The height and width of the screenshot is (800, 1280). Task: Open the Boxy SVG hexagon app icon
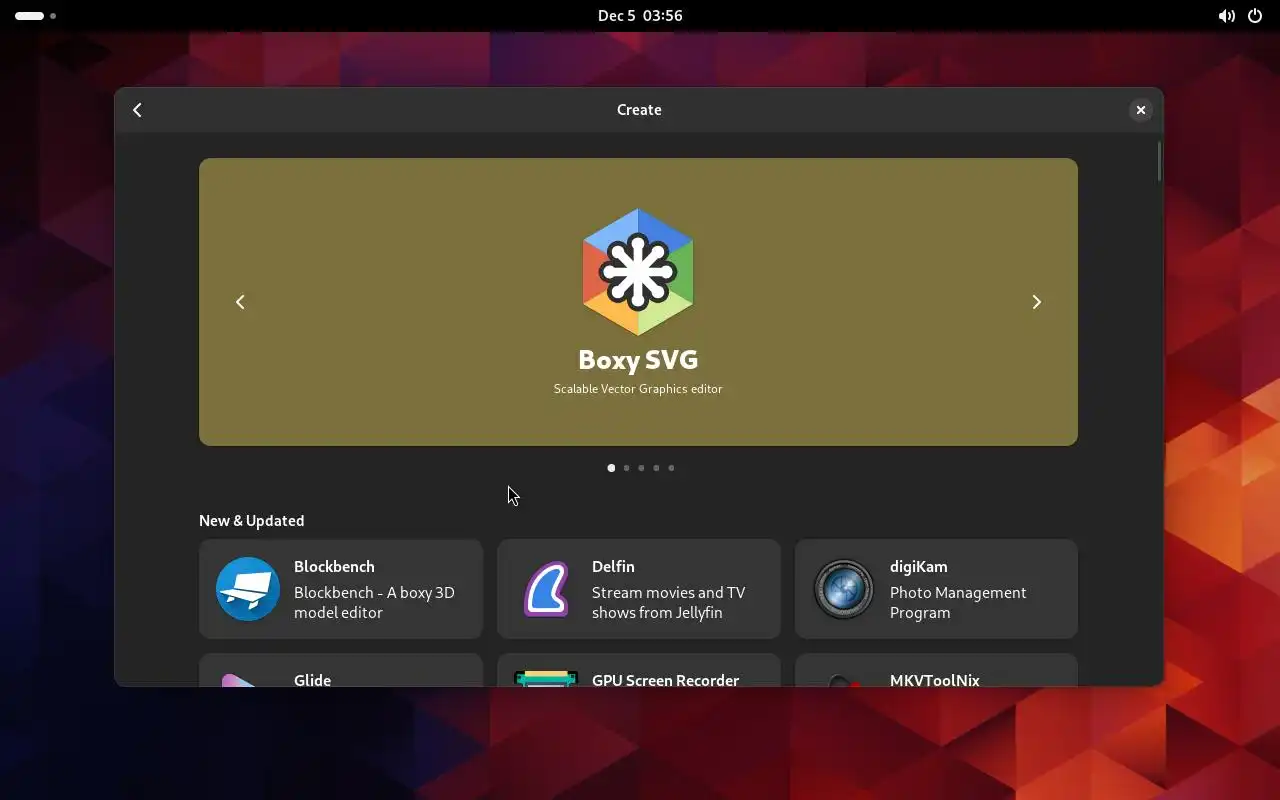(x=638, y=272)
